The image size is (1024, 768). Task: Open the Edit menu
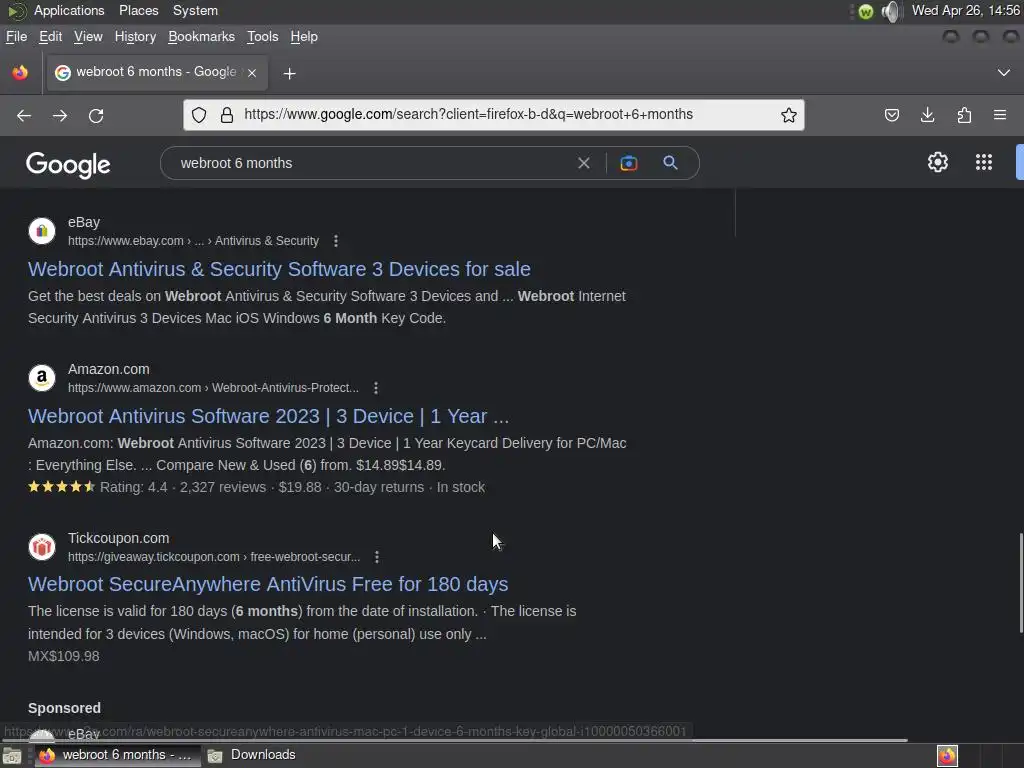coord(50,37)
